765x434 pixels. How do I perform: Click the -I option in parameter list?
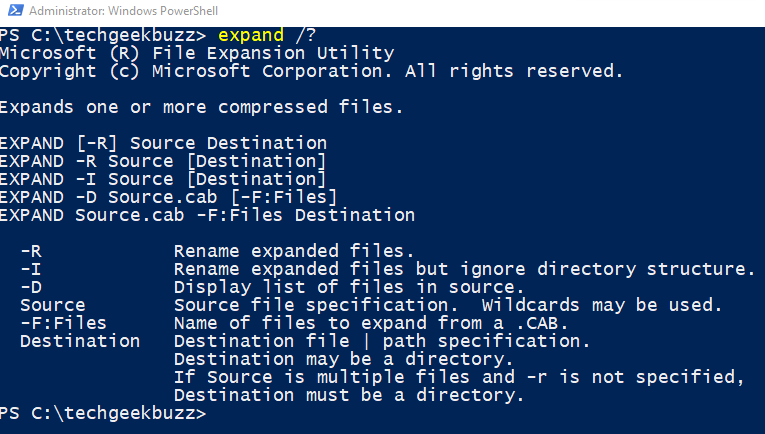(31, 270)
